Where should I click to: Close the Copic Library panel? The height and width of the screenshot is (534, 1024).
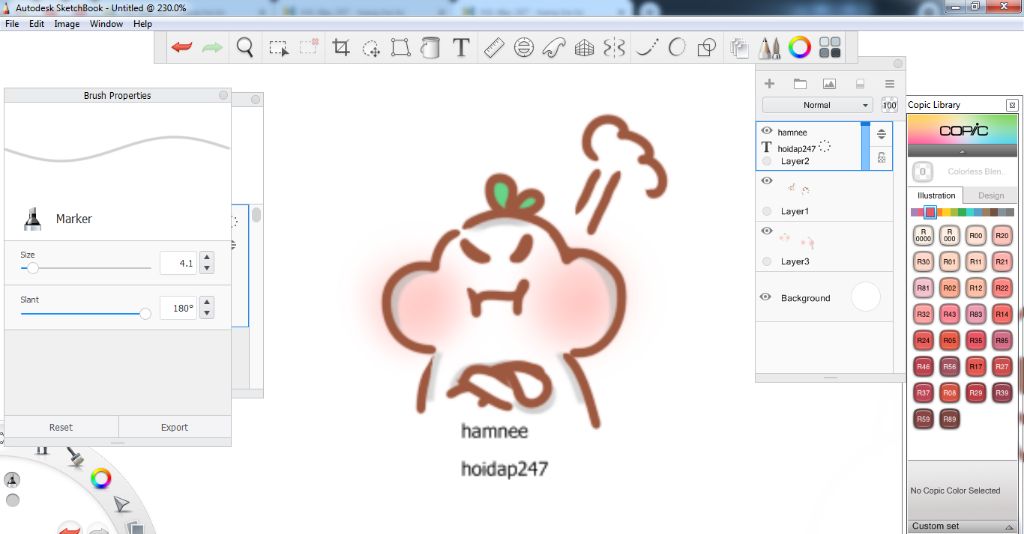coord(1012,105)
